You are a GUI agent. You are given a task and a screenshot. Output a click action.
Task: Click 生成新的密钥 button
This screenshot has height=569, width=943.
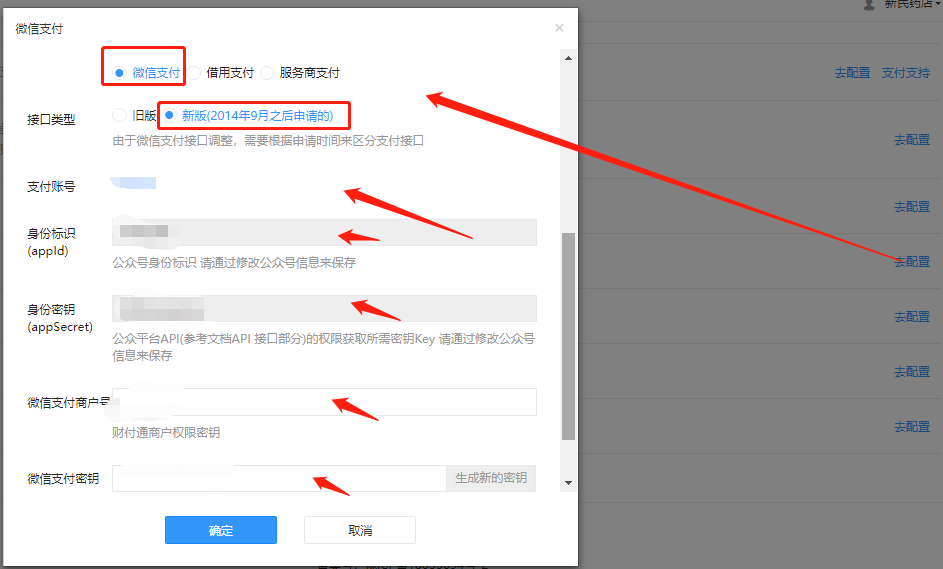pos(491,478)
